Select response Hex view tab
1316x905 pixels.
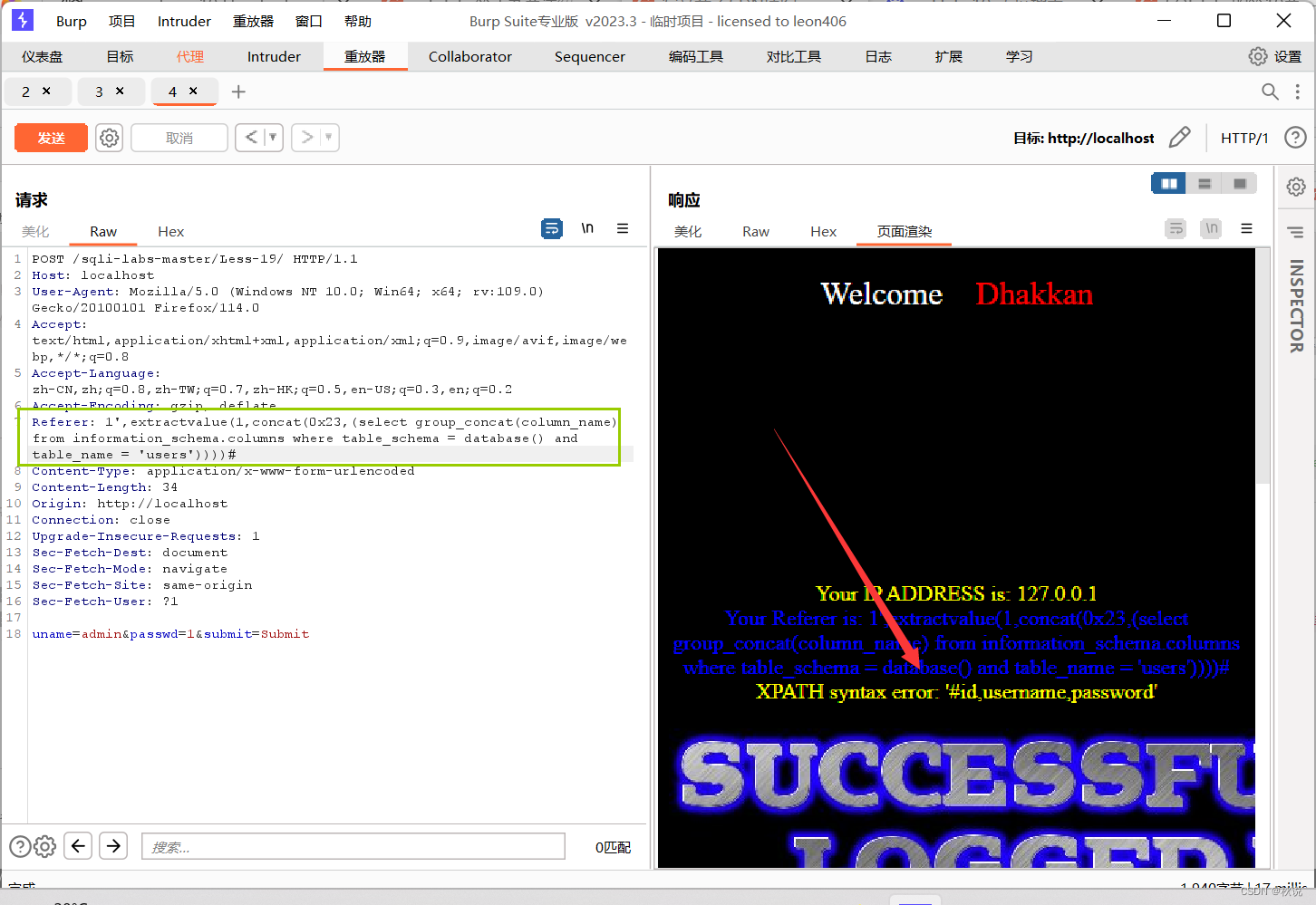823,232
